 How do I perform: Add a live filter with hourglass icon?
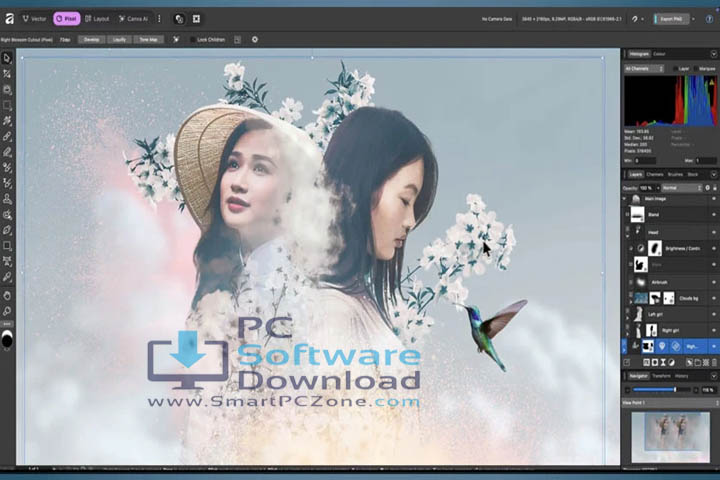pos(663,362)
